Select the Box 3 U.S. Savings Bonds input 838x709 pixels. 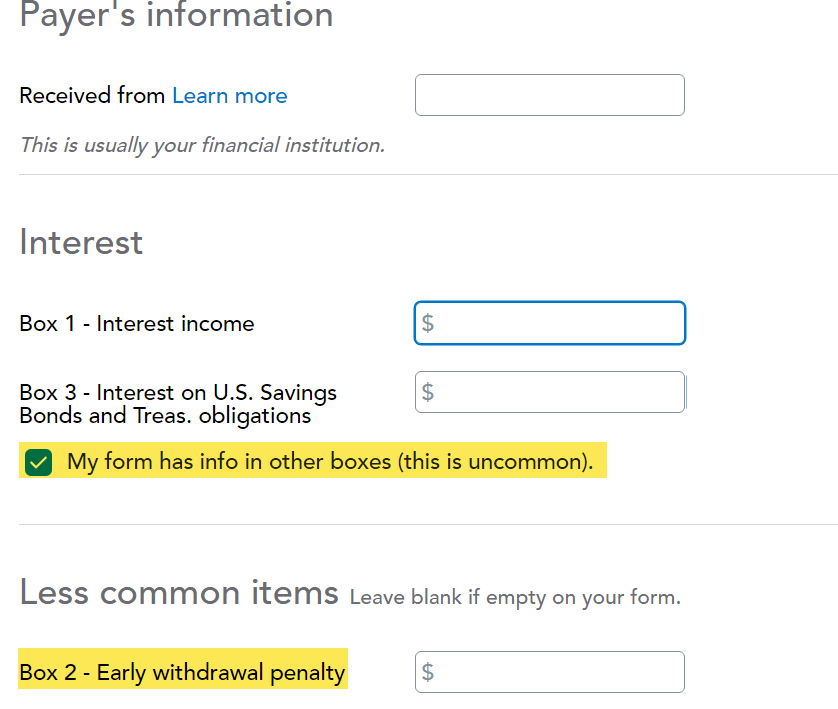(x=560, y=392)
